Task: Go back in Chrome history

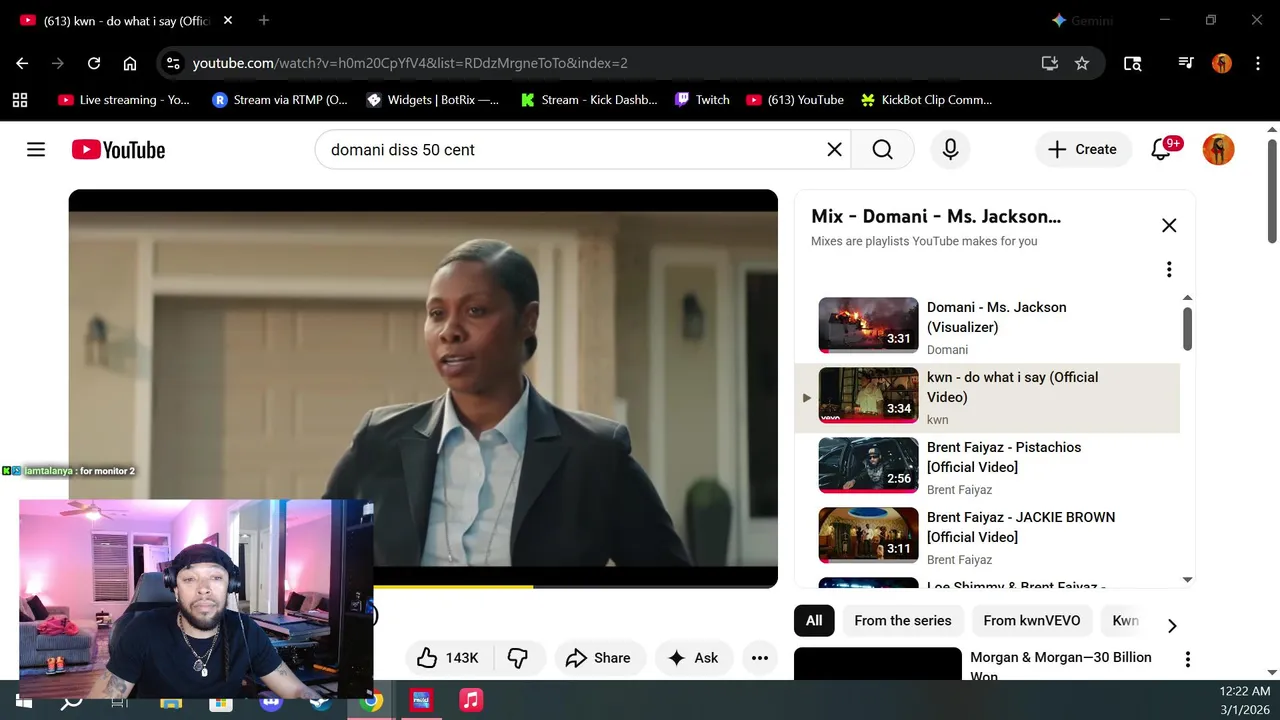Action: click(22, 63)
